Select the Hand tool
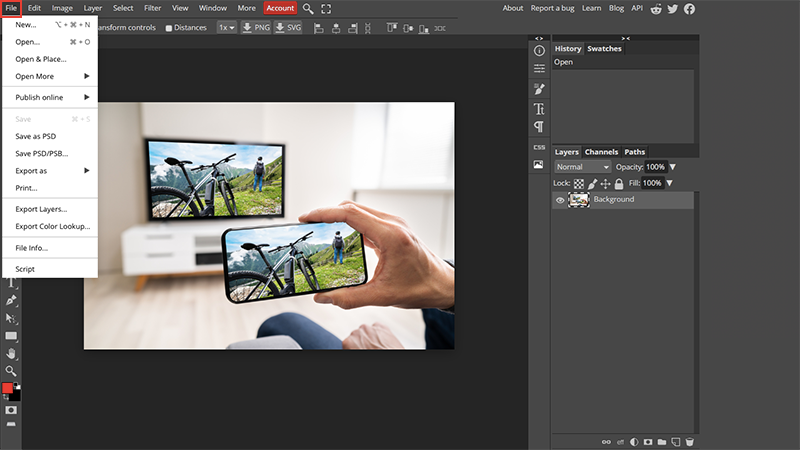The image size is (800, 450). [11, 354]
